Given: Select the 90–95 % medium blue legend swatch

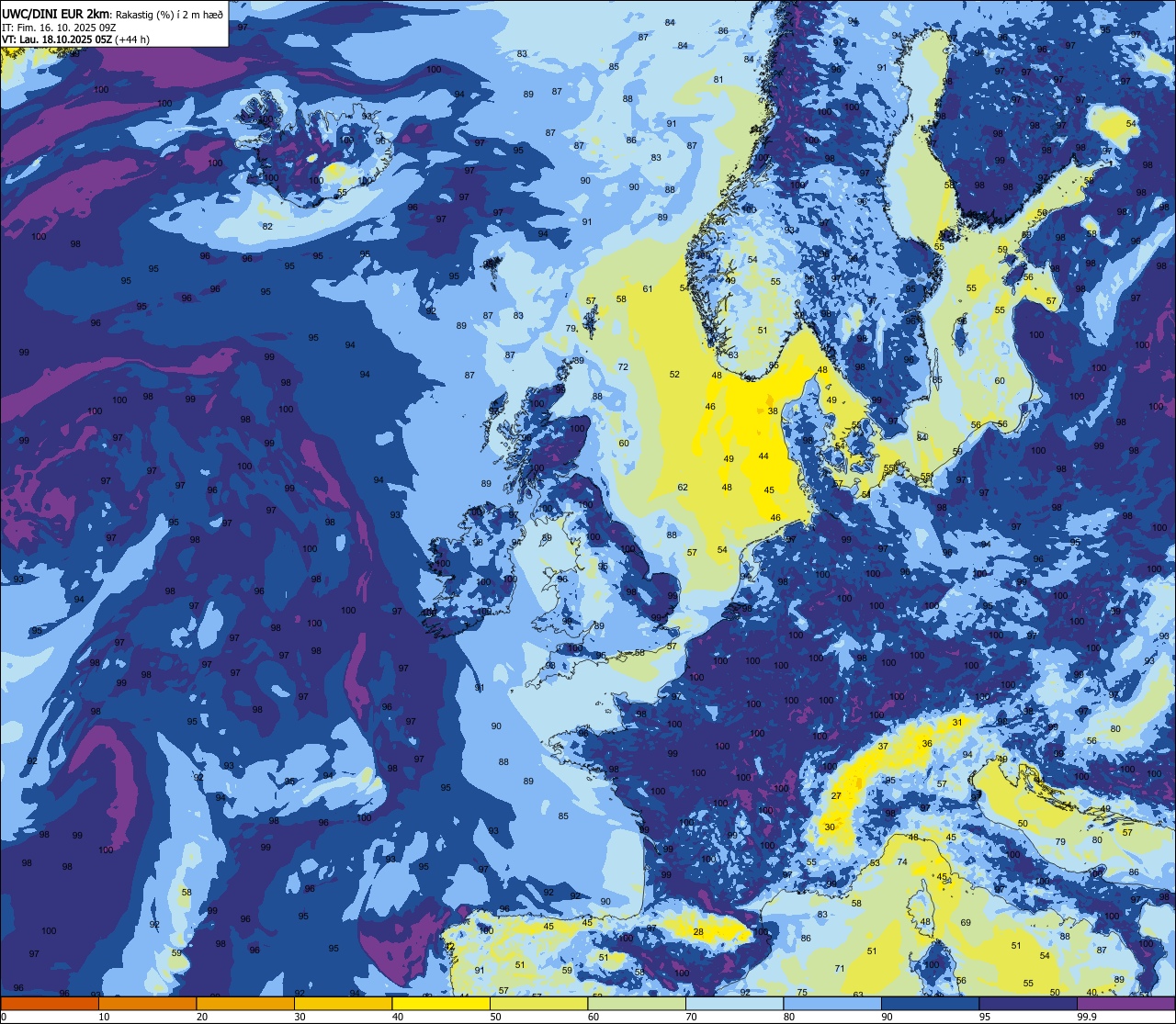Looking at the screenshot, I should [x=930, y=1003].
